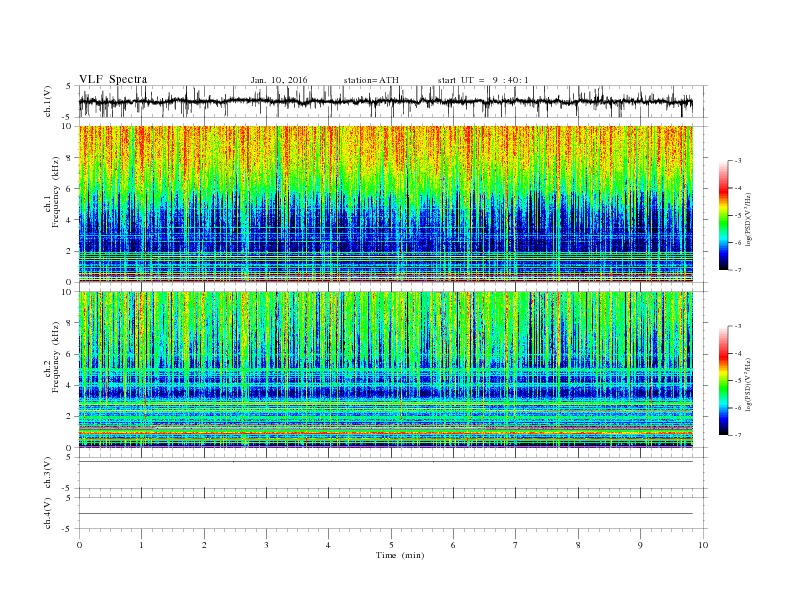Image resolution: width=792 pixels, height=612 pixels.
Task: Click the "ch.1(V)" waveform axis label
Action: (x=48, y=101)
